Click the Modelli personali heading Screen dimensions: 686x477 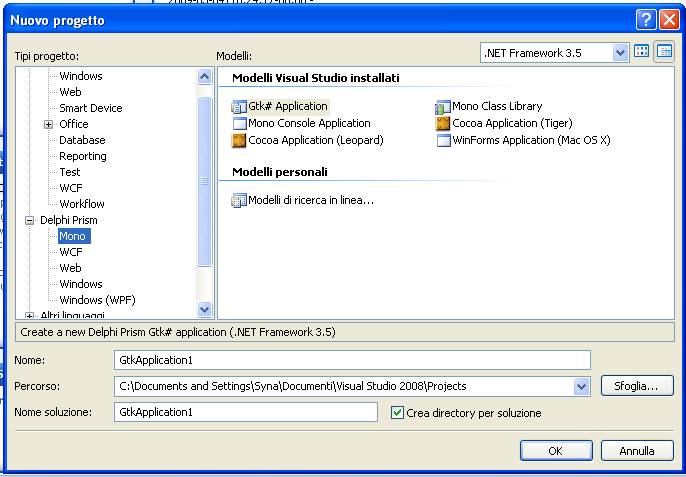click(280, 172)
